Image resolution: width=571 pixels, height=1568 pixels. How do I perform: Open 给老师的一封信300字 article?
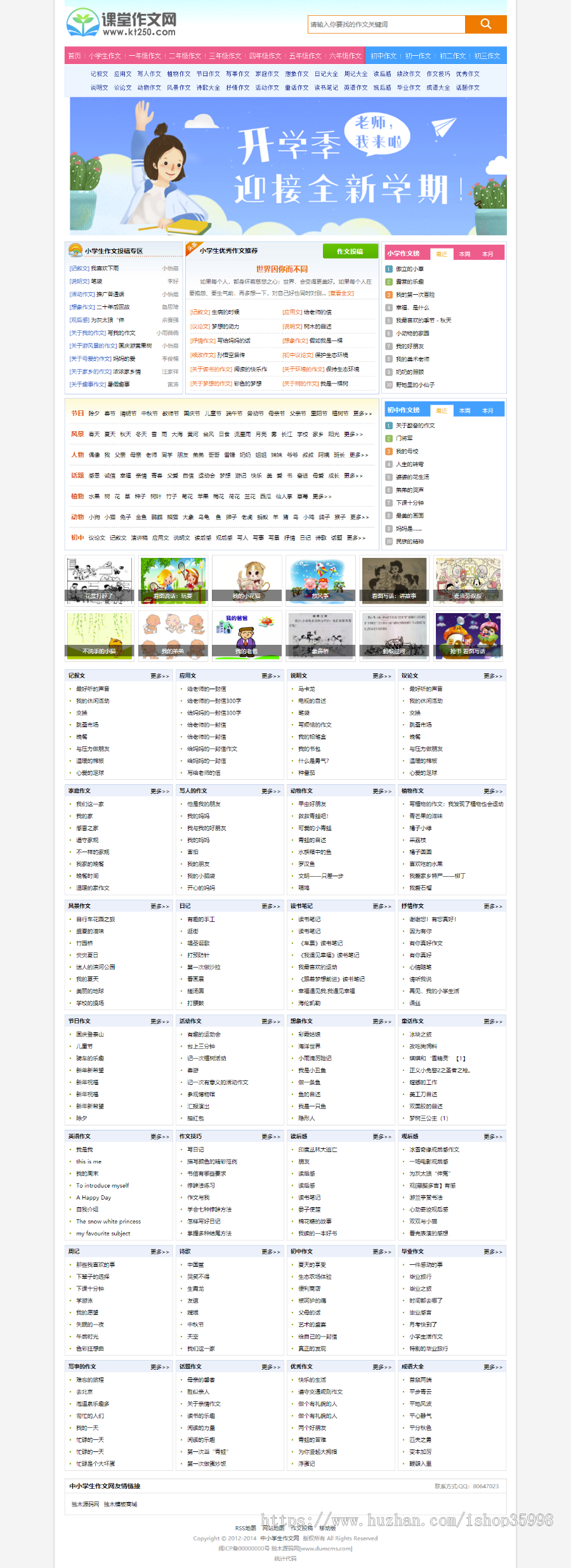coord(214,701)
